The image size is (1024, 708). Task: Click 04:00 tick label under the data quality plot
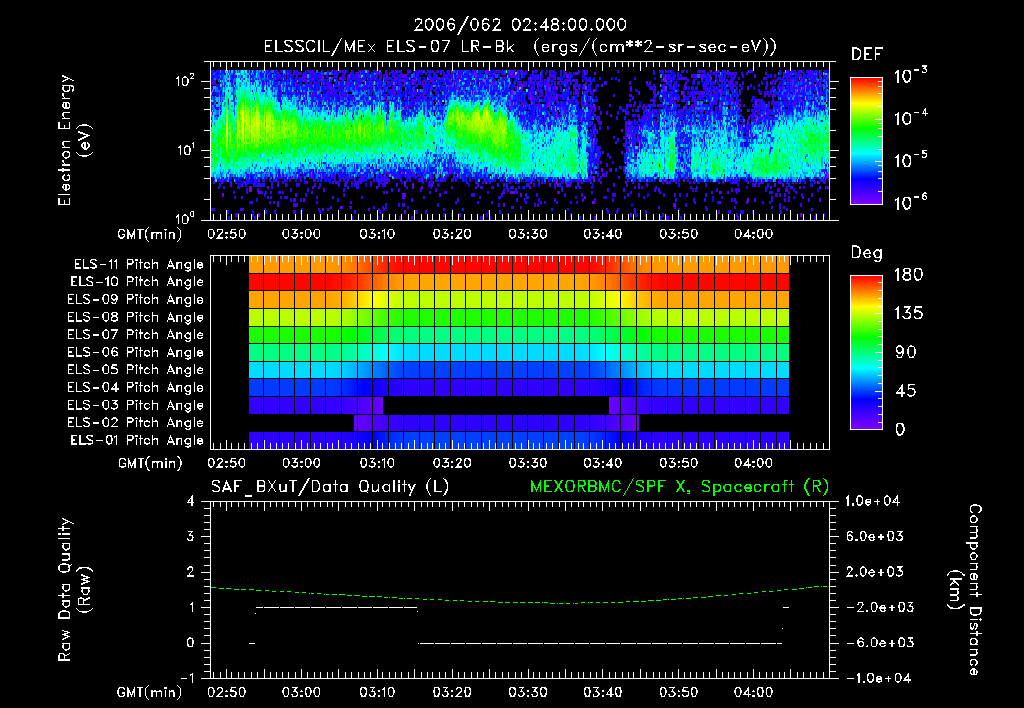(x=754, y=692)
